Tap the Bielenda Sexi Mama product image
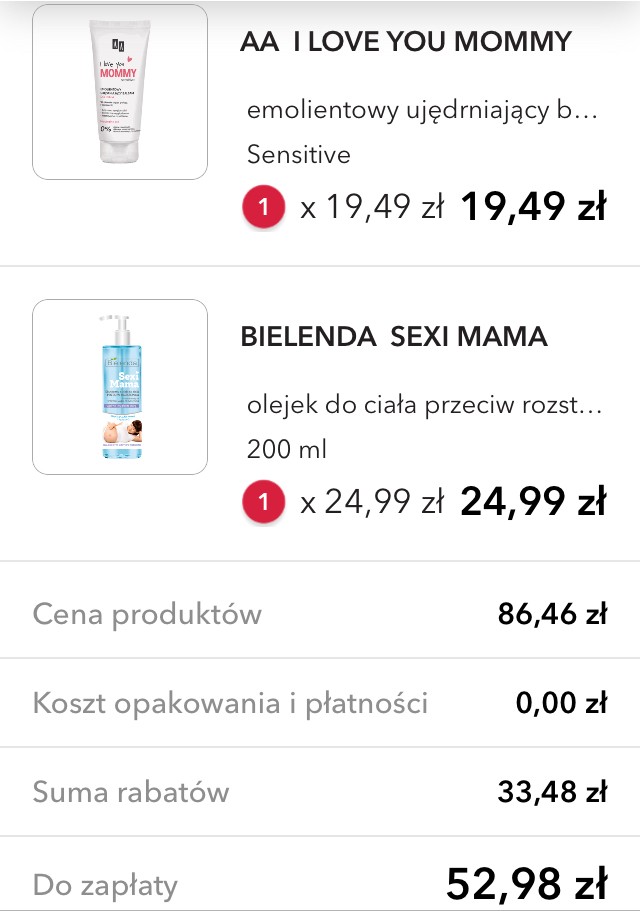640x911 pixels. tap(120, 387)
